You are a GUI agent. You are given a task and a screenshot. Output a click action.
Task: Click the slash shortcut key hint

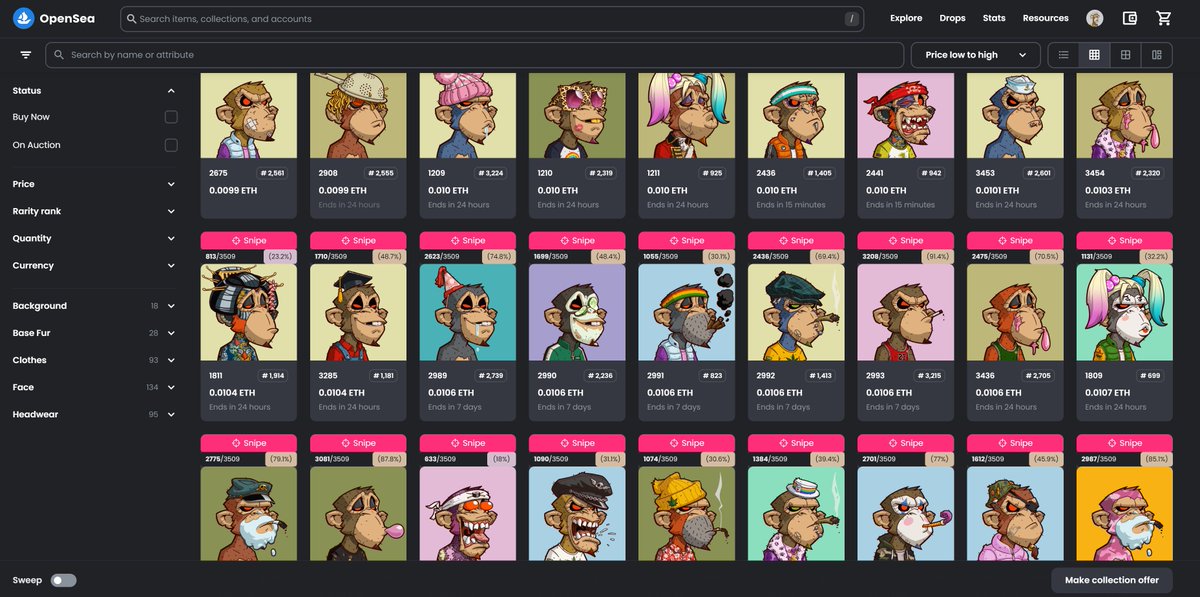[x=851, y=19]
